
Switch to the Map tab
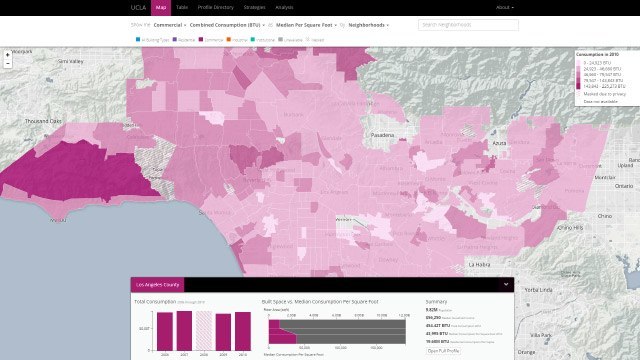pyautogui.click(x=161, y=7)
